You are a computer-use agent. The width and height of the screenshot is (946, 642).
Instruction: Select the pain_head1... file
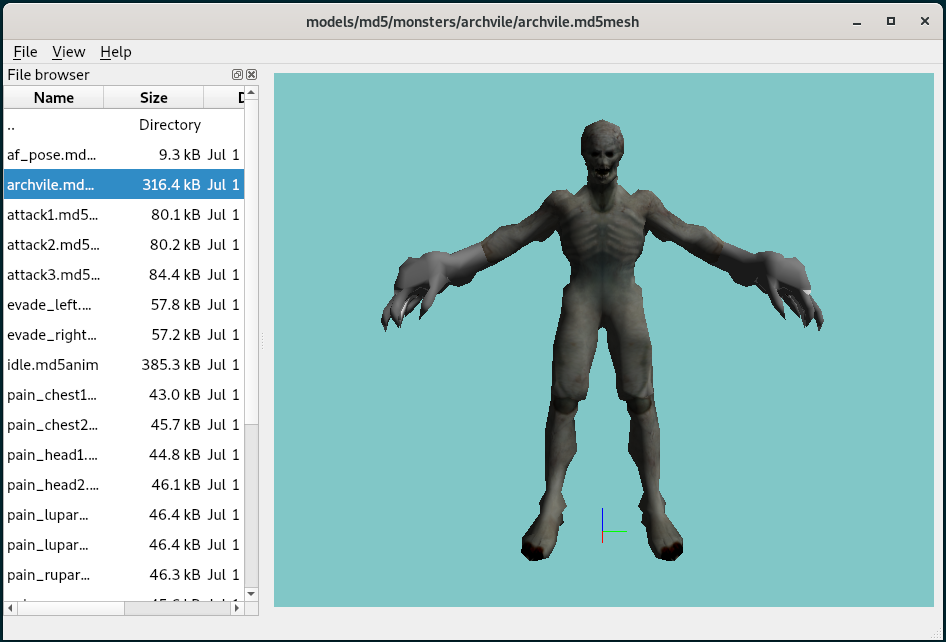coord(124,455)
